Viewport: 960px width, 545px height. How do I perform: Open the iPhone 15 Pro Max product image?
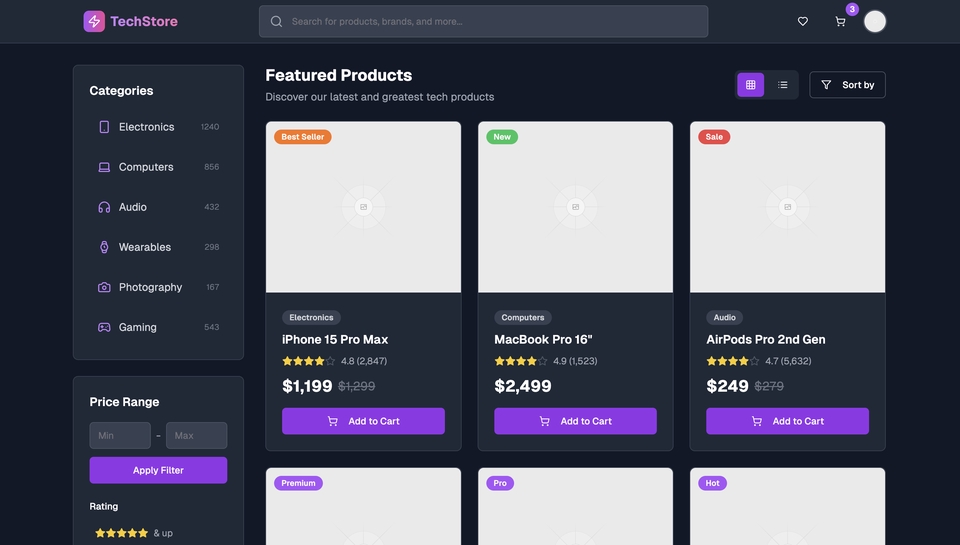363,207
